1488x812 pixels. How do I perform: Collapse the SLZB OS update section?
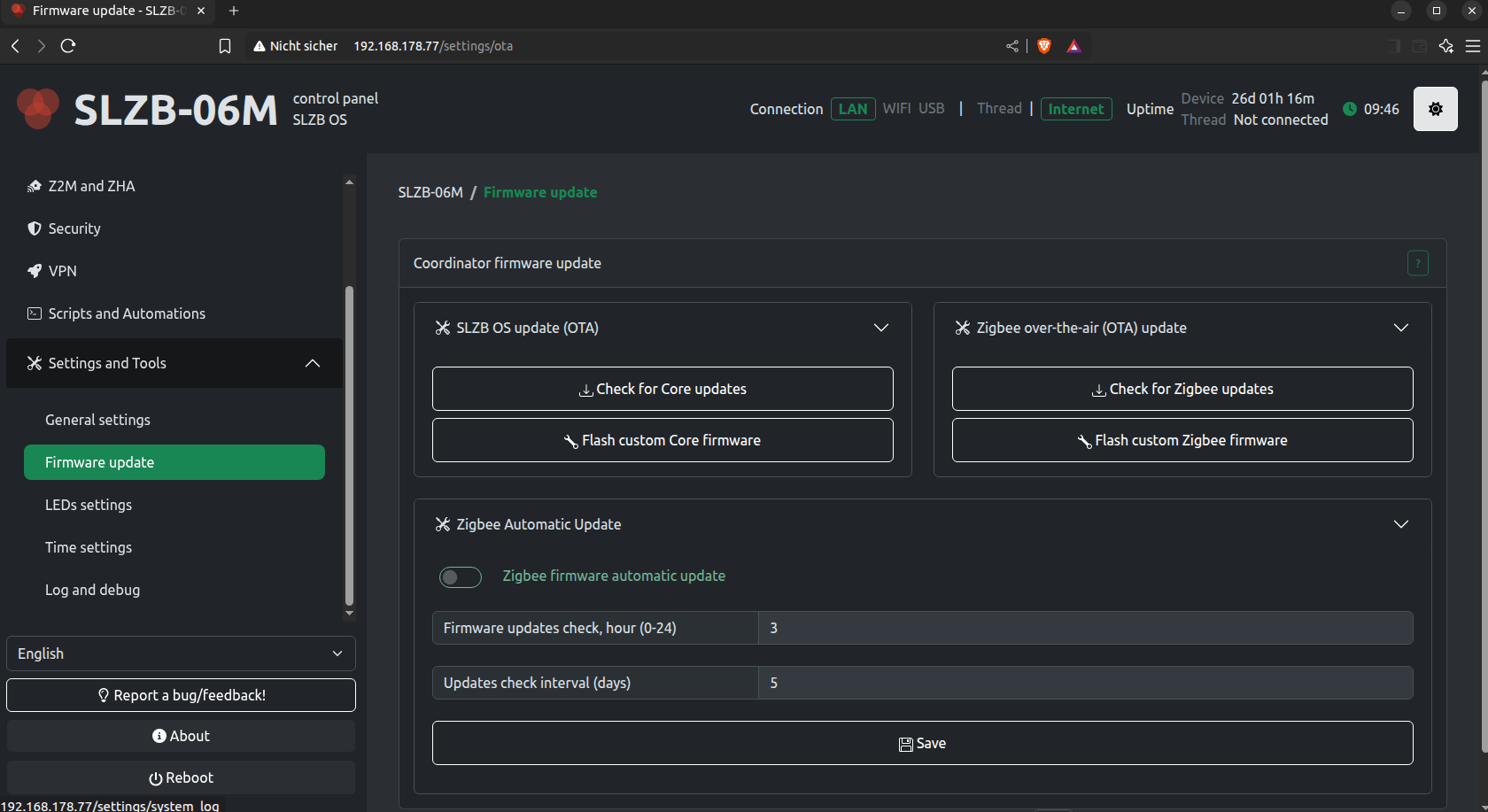pos(881,328)
